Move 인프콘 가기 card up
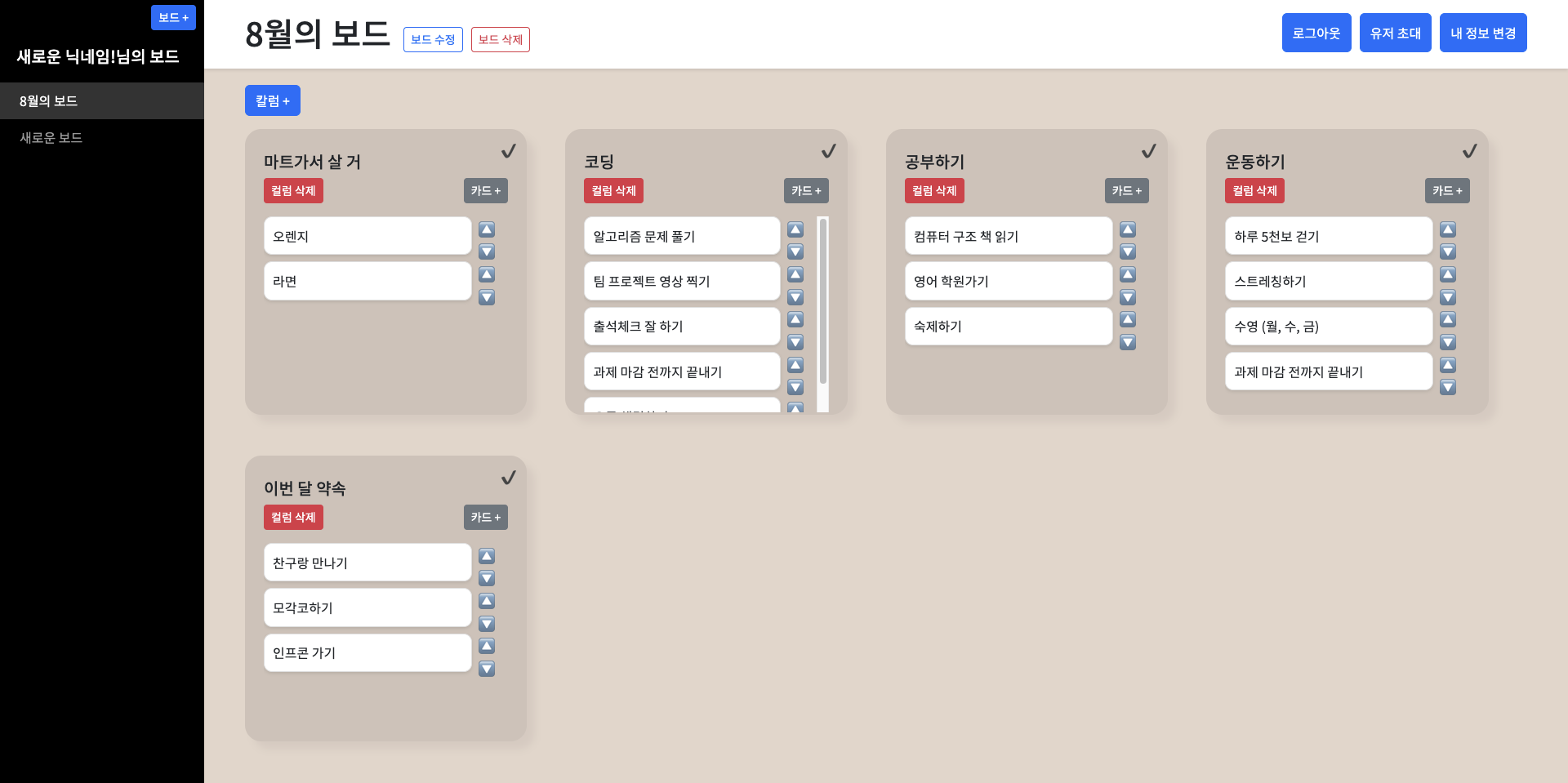Screen dimensions: 1568x783 [x=487, y=646]
